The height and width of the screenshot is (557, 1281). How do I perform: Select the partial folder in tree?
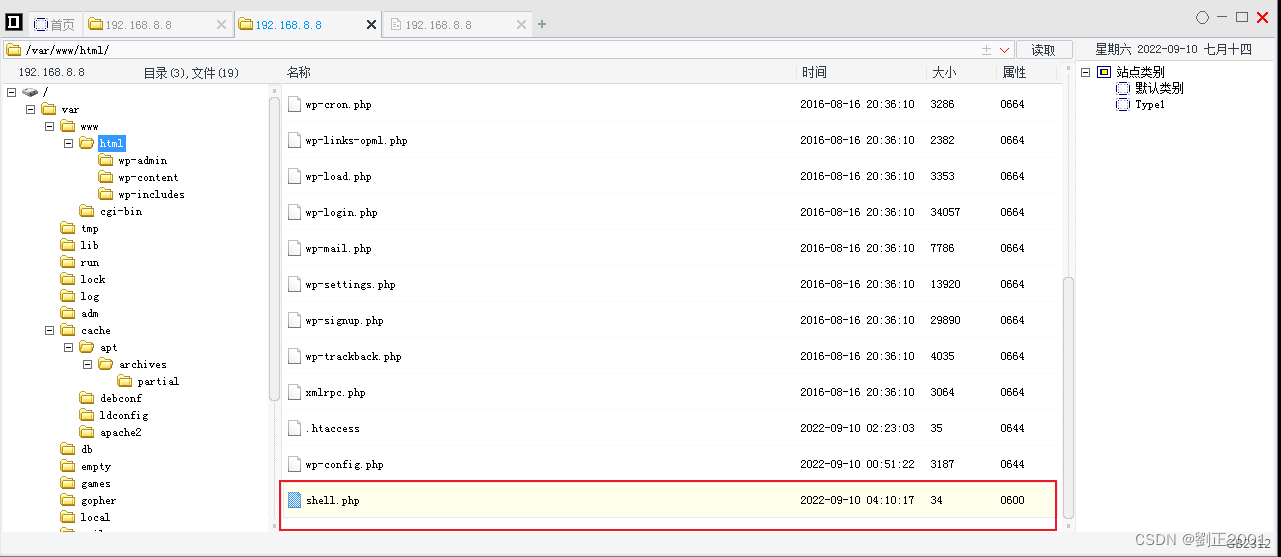158,381
